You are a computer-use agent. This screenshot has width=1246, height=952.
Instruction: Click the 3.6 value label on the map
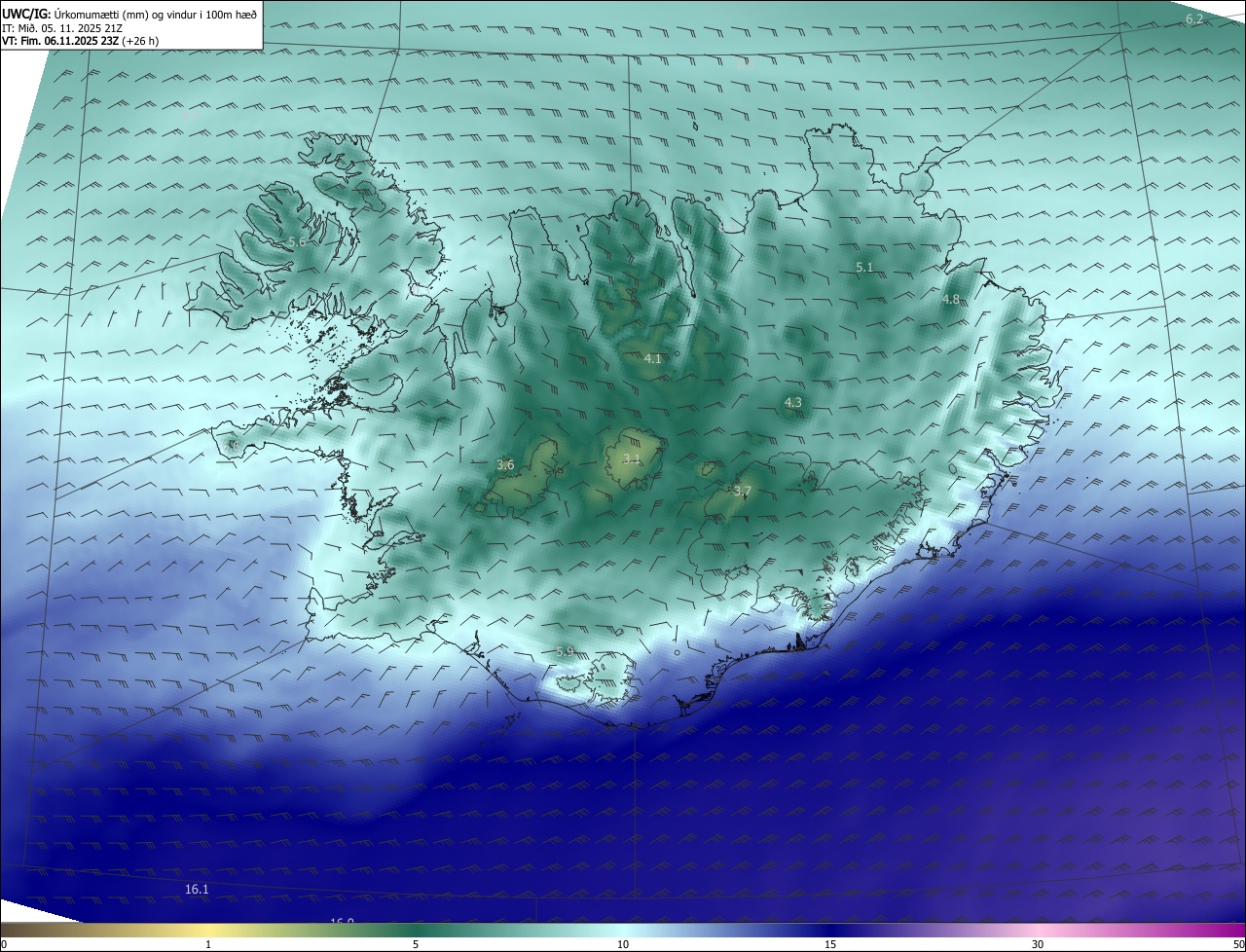(505, 465)
